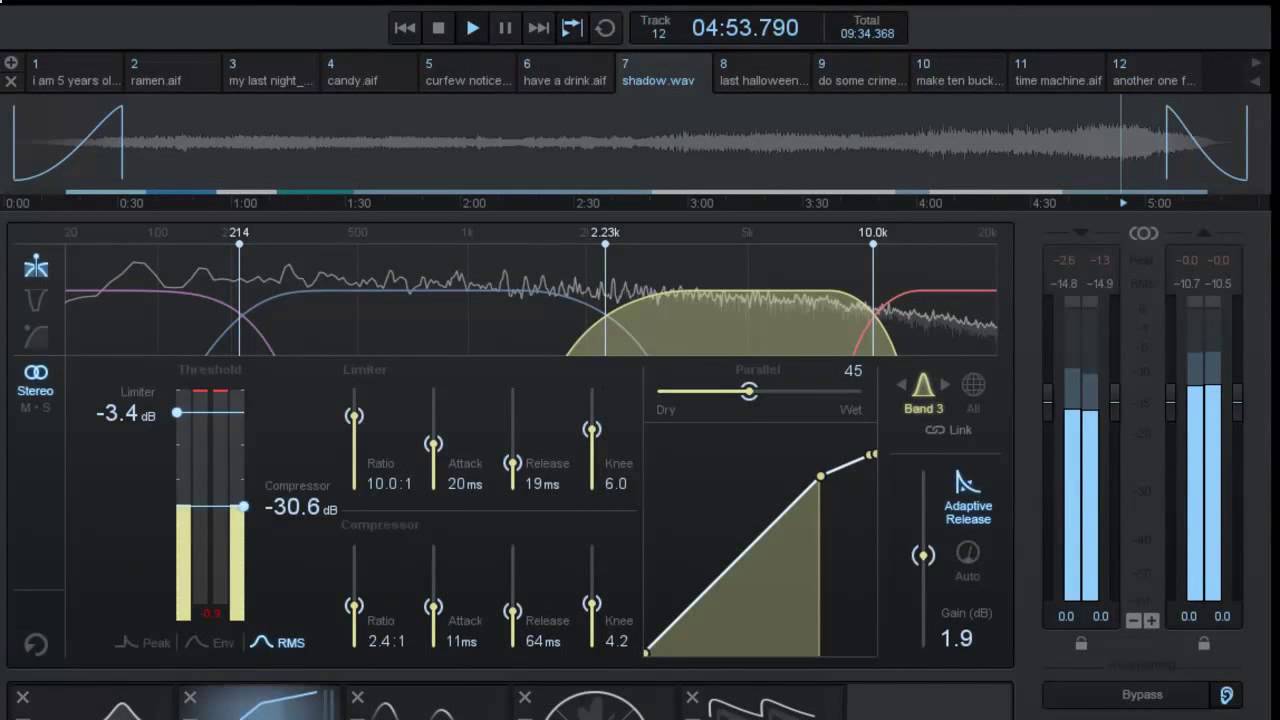Image resolution: width=1280 pixels, height=720 pixels.
Task: Select Env detection mode
Action: coord(211,642)
